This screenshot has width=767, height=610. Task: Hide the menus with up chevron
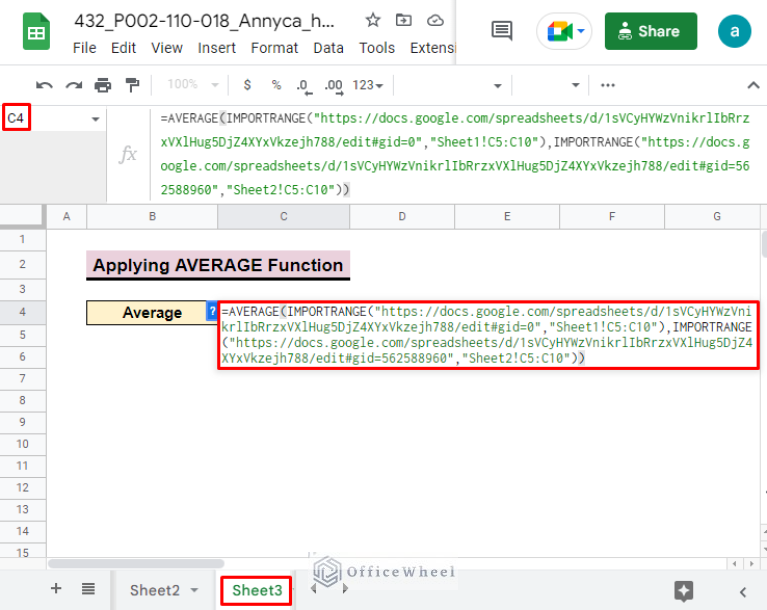click(753, 85)
